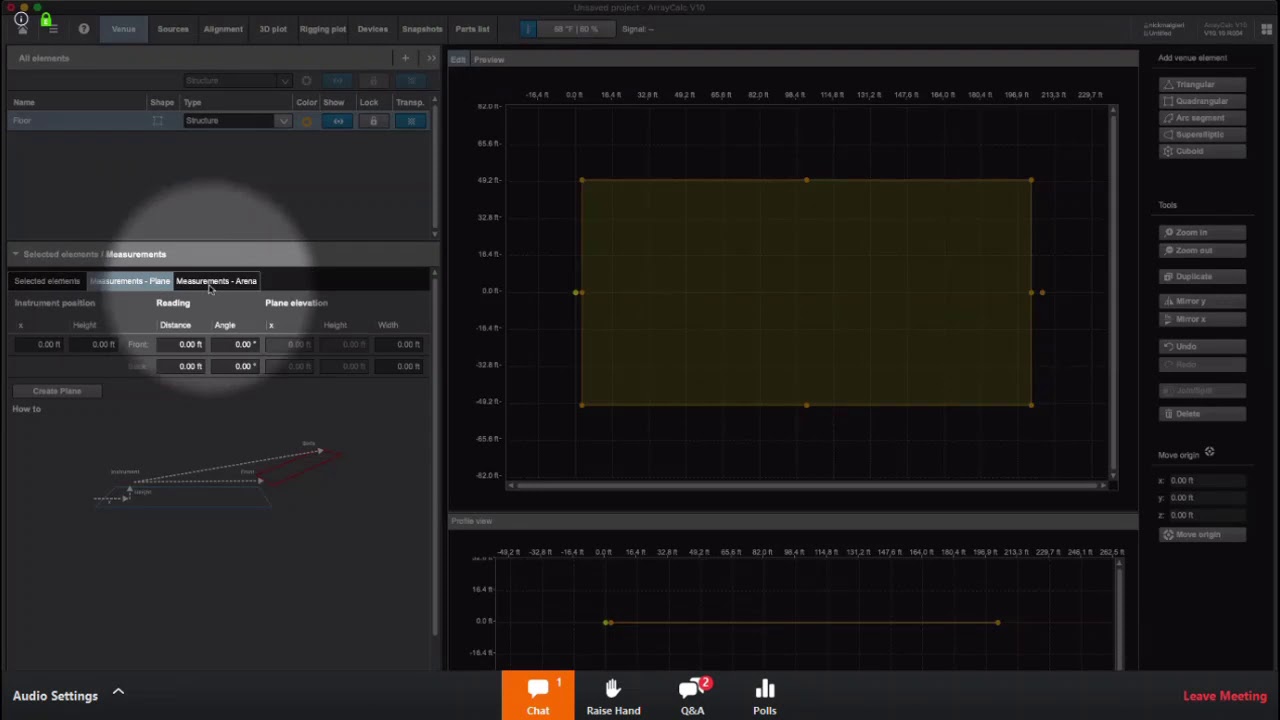Screen dimensions: 1280x720
Task: Open Type dropdown for Floor row
Action: (x=237, y=121)
